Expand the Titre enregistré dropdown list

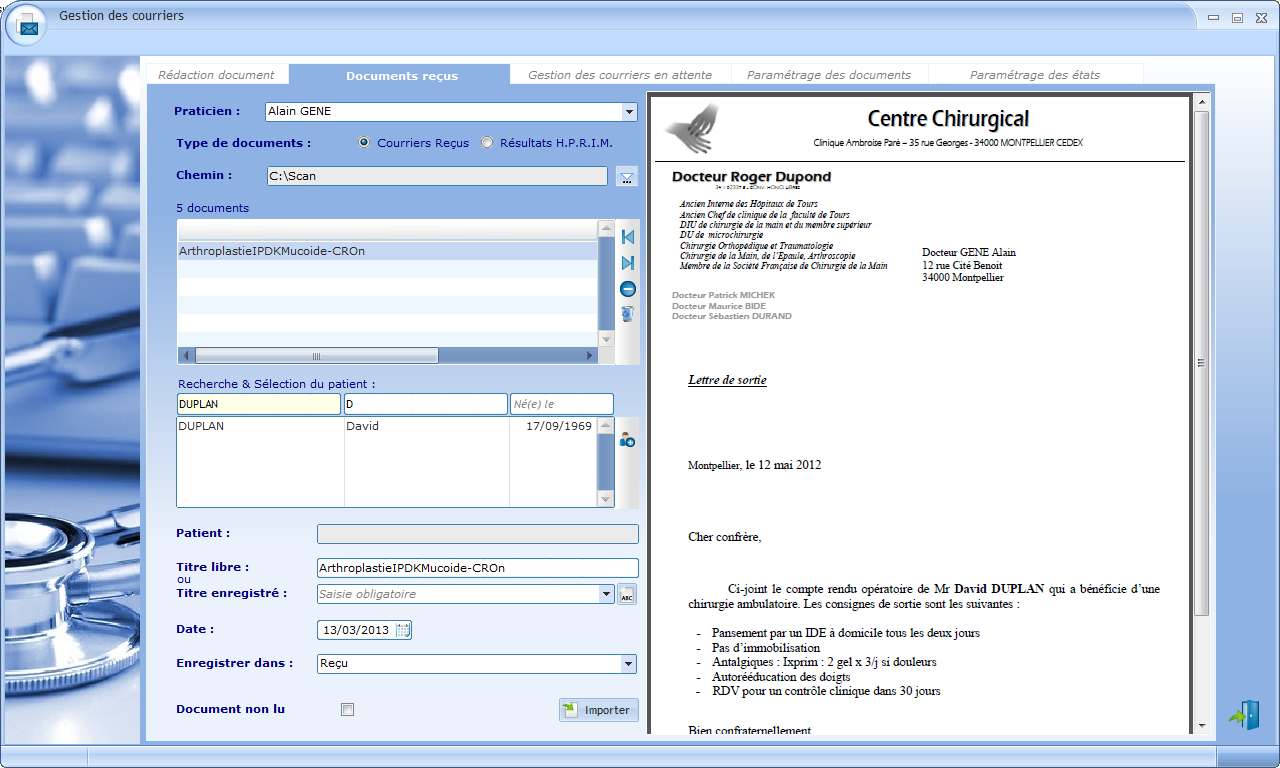pos(606,594)
